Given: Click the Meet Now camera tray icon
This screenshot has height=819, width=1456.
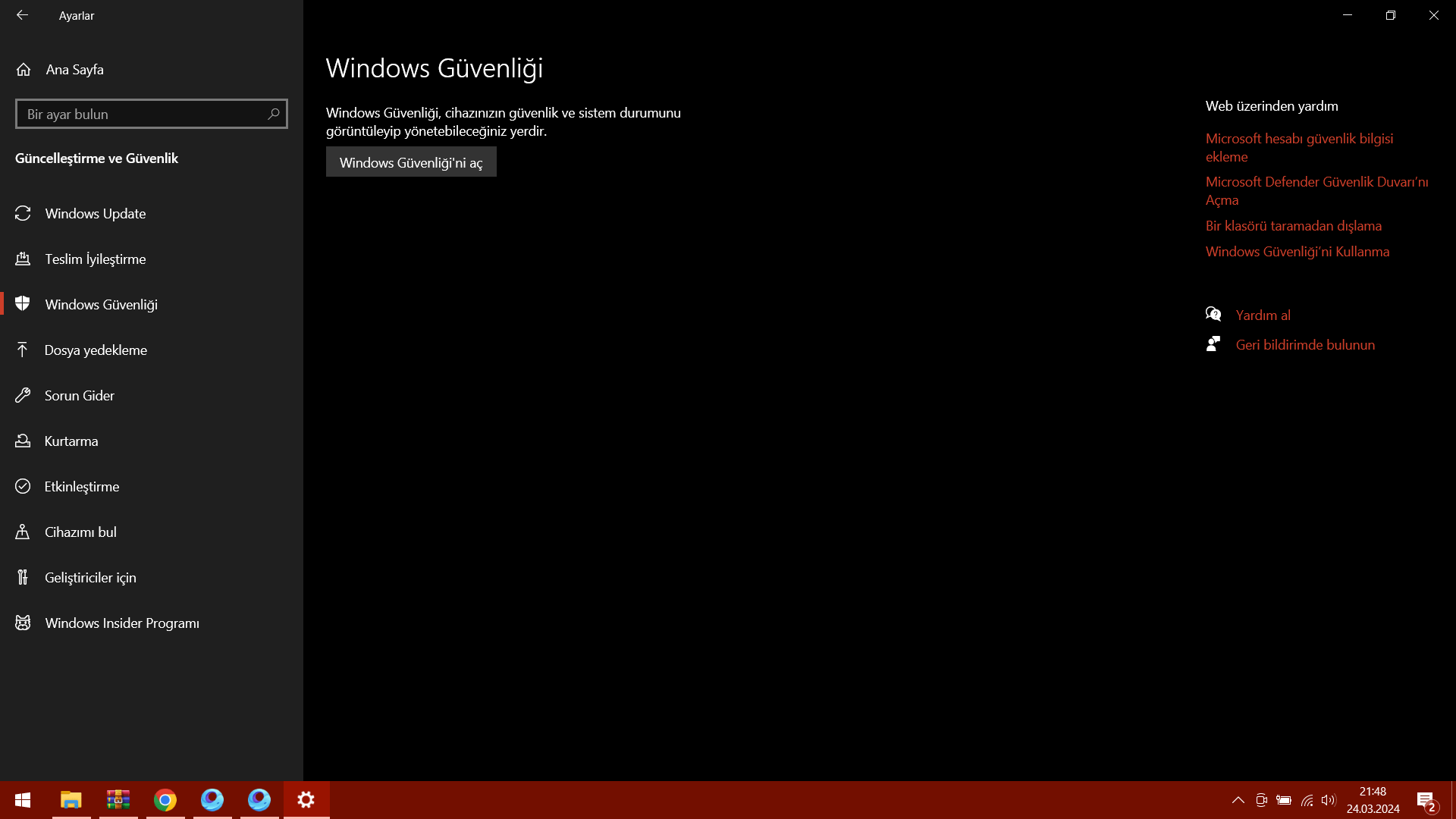Looking at the screenshot, I should [x=1261, y=800].
